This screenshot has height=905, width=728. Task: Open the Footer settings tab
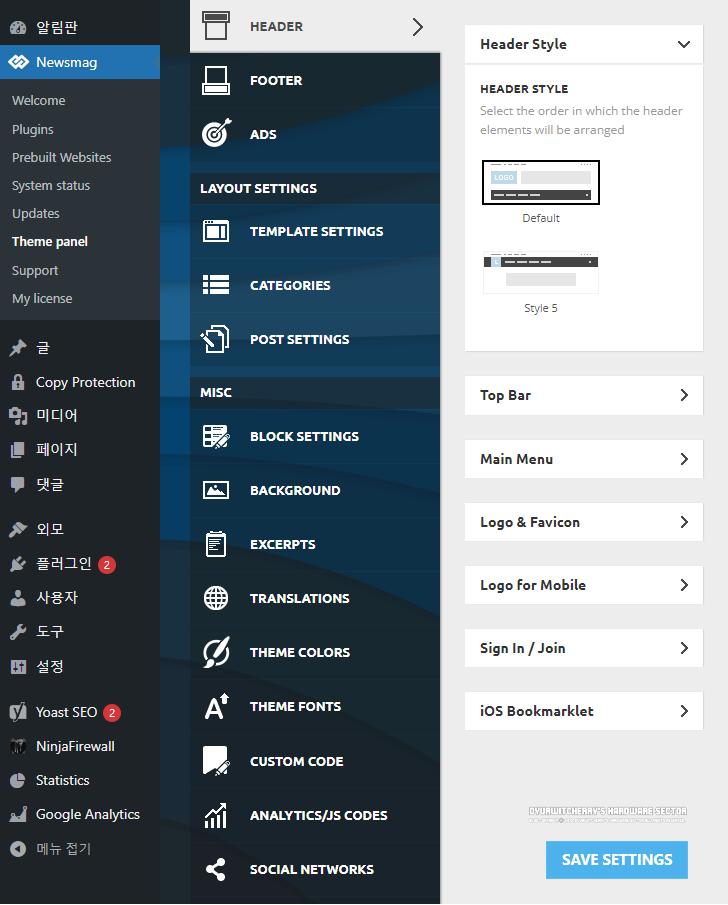tap(315, 80)
